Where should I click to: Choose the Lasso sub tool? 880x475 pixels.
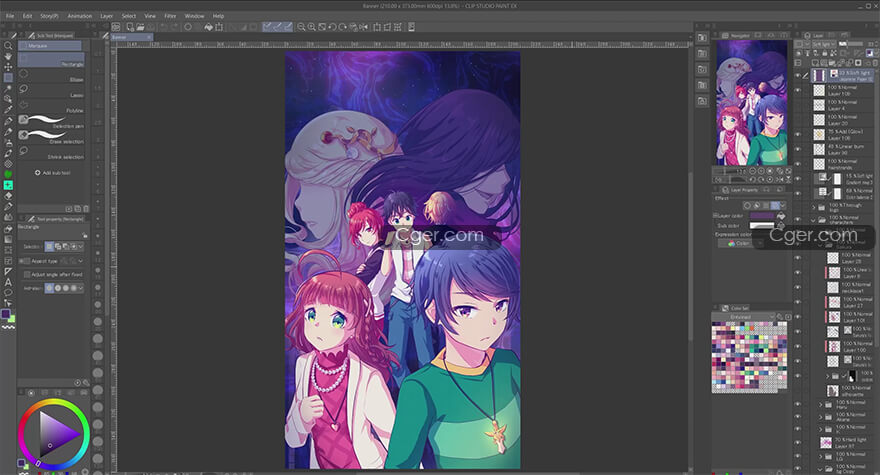(x=51, y=91)
